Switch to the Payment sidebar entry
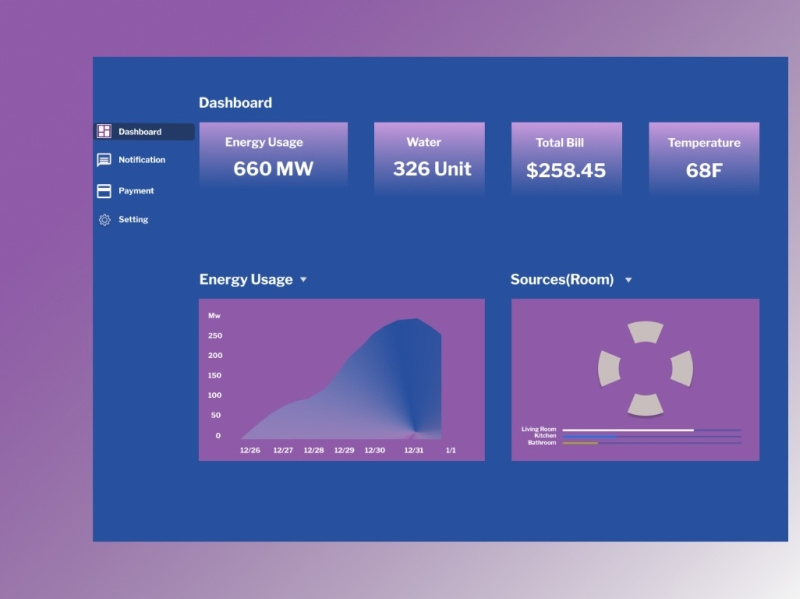Image resolution: width=800 pixels, height=599 pixels. 138,190
